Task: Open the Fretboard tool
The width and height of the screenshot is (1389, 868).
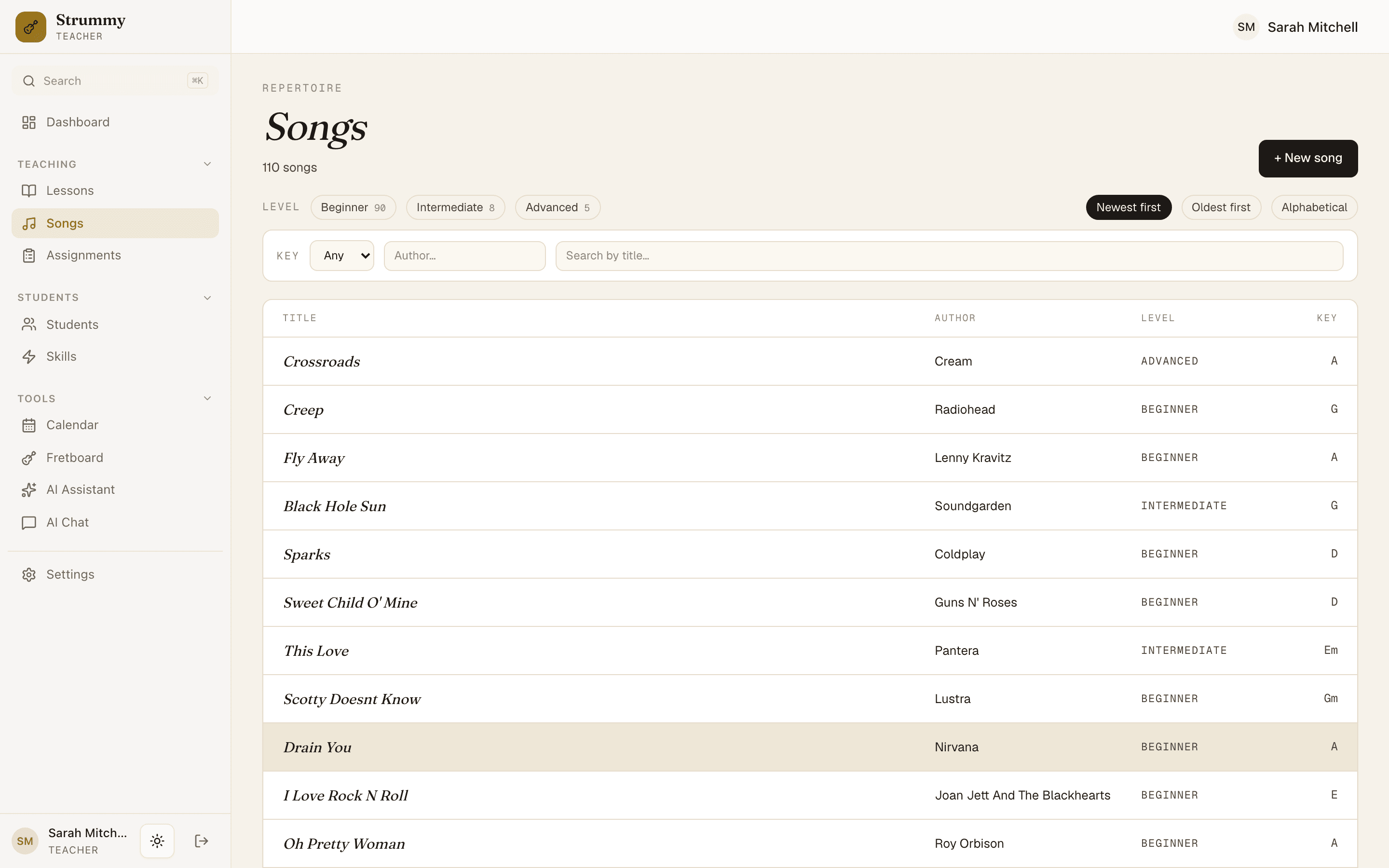Action: [115, 458]
